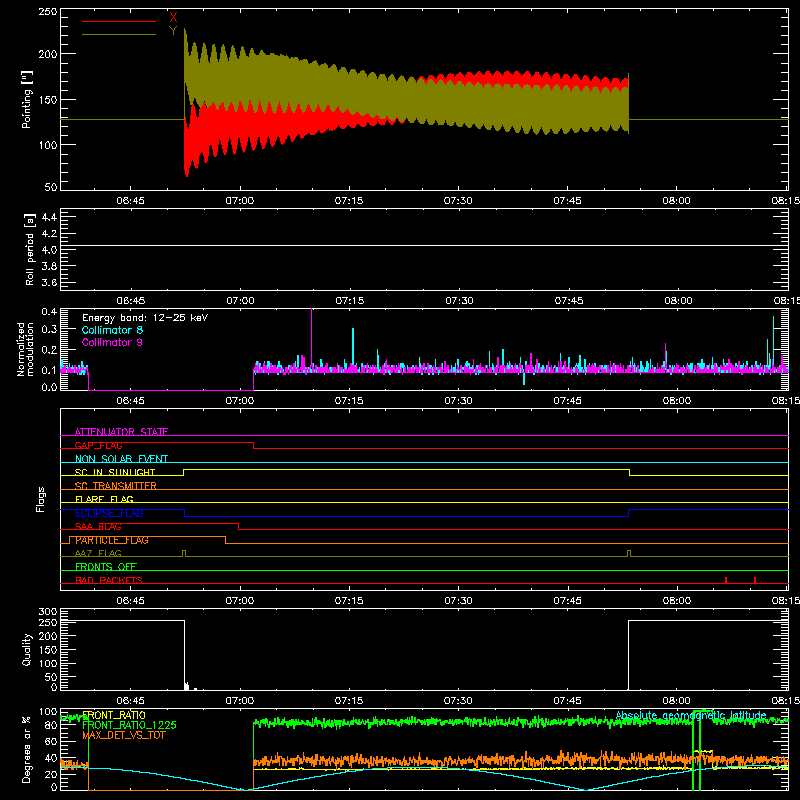Image resolution: width=800 pixels, height=800 pixels.
Task: Select the cyan Collimator 8 legend entry
Action: coord(112,330)
